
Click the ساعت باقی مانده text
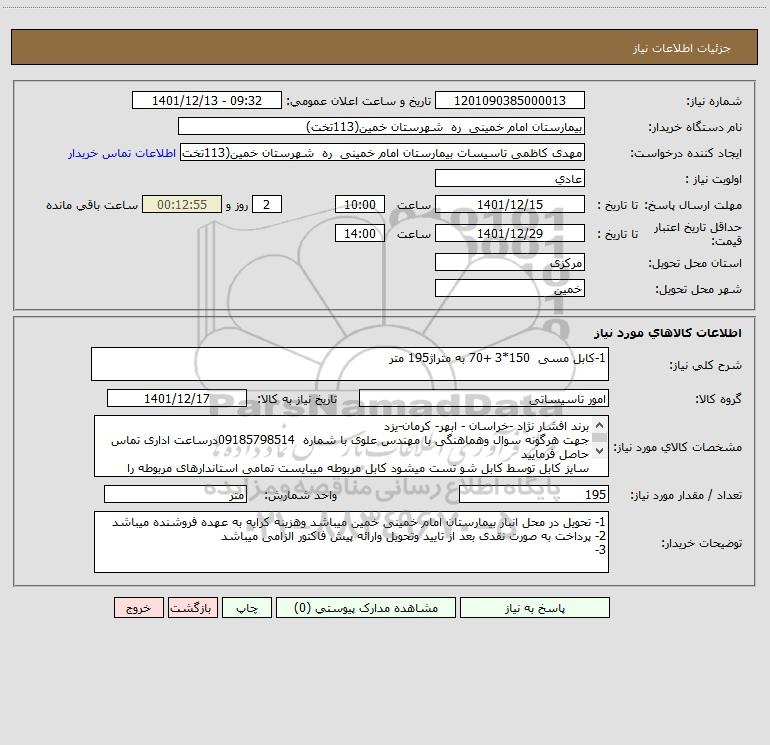(x=92, y=205)
